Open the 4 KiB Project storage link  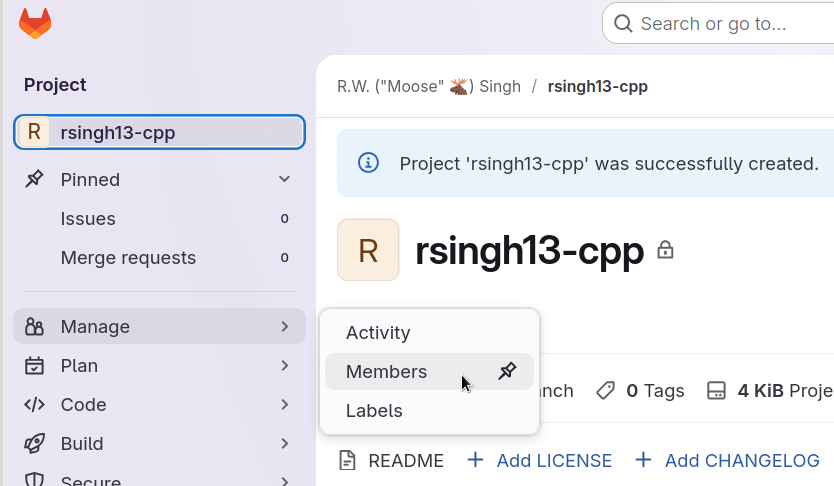(x=770, y=391)
